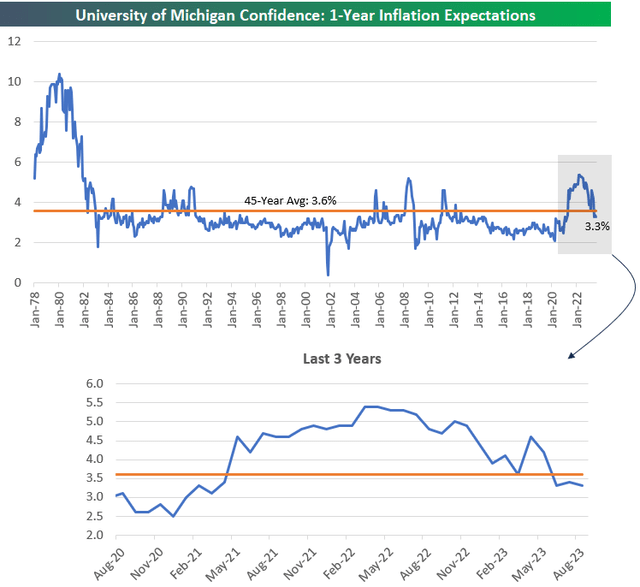The width and height of the screenshot is (640, 587).
Task: Click the Jan-16 axis label
Action: coord(503,309)
